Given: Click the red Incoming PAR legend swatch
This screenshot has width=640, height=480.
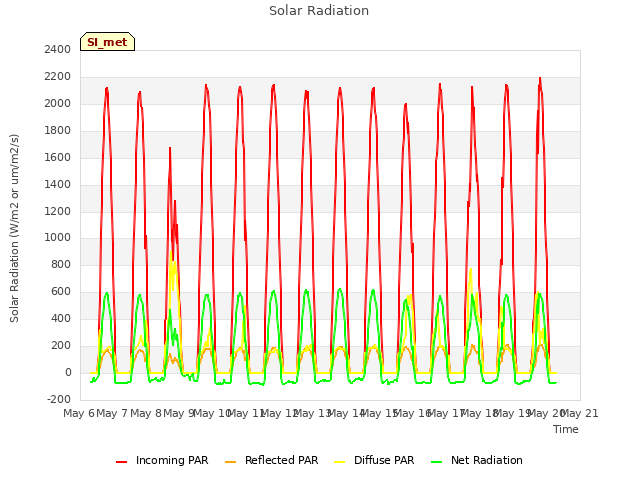Looking at the screenshot, I should [x=122, y=462].
